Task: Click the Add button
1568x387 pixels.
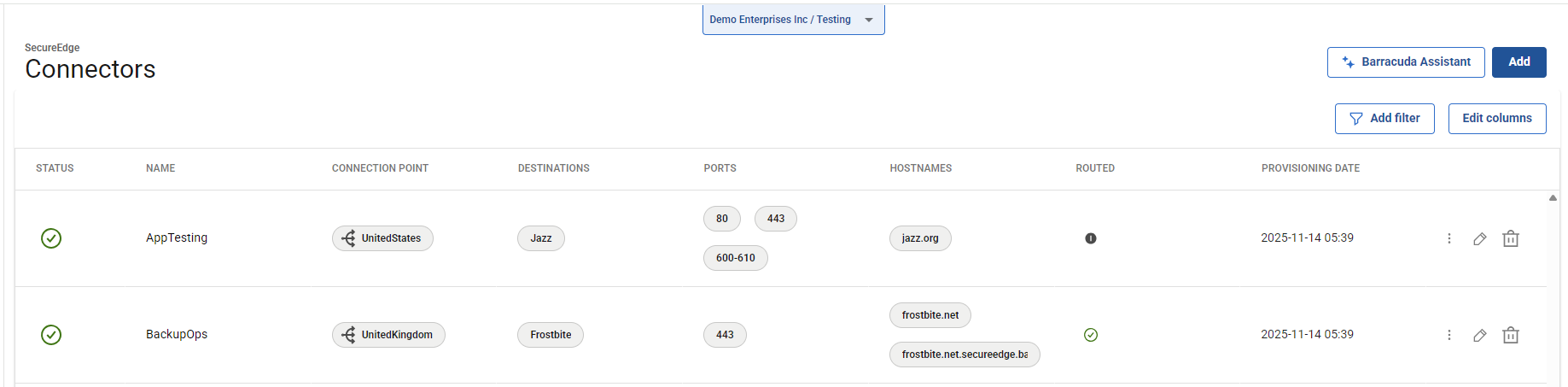Action: click(1518, 62)
